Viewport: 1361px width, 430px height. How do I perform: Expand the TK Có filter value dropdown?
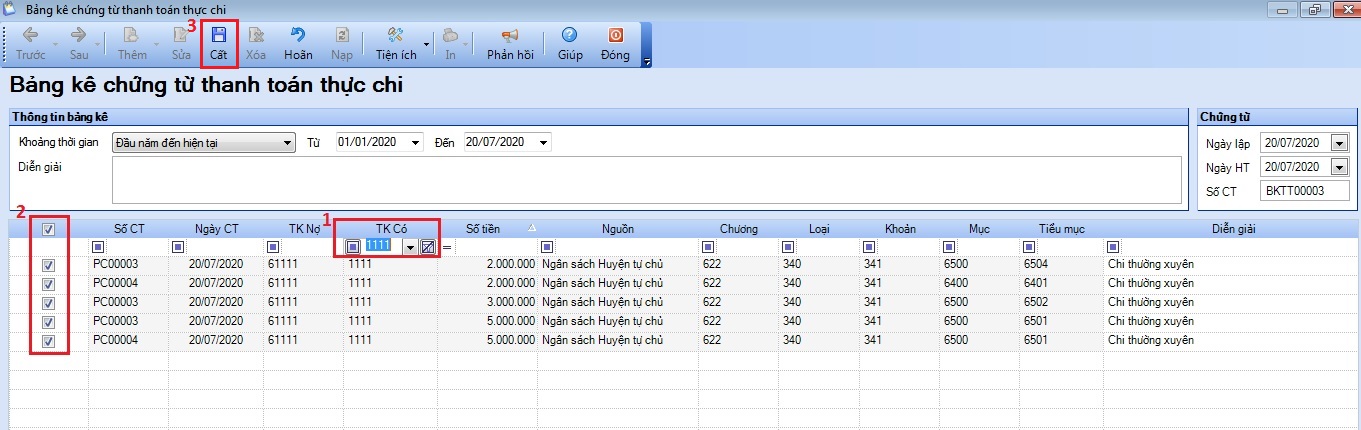pyautogui.click(x=410, y=247)
